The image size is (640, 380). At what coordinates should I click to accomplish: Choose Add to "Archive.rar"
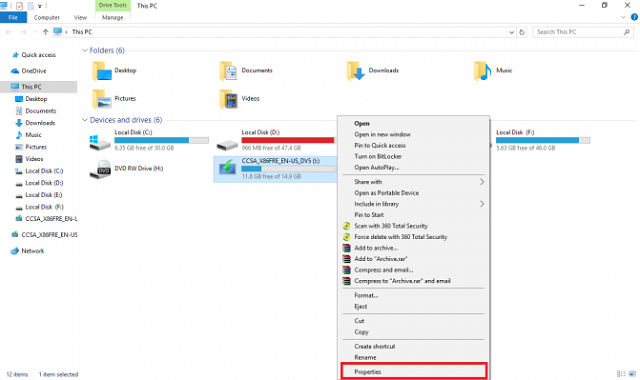[413, 259]
